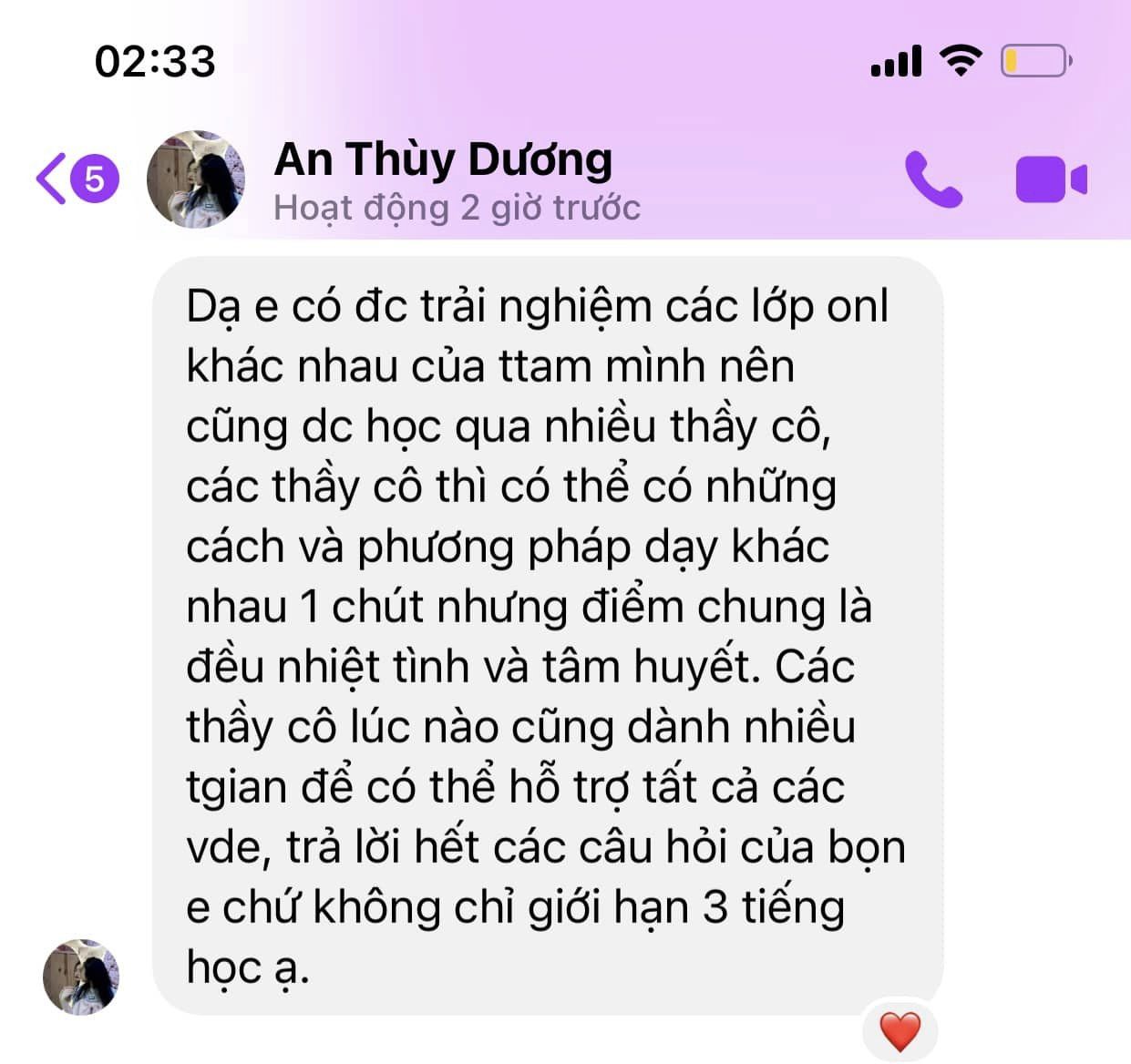Select the gray message bubble
Viewport: 1131px width, 1064px height.
pos(547,636)
